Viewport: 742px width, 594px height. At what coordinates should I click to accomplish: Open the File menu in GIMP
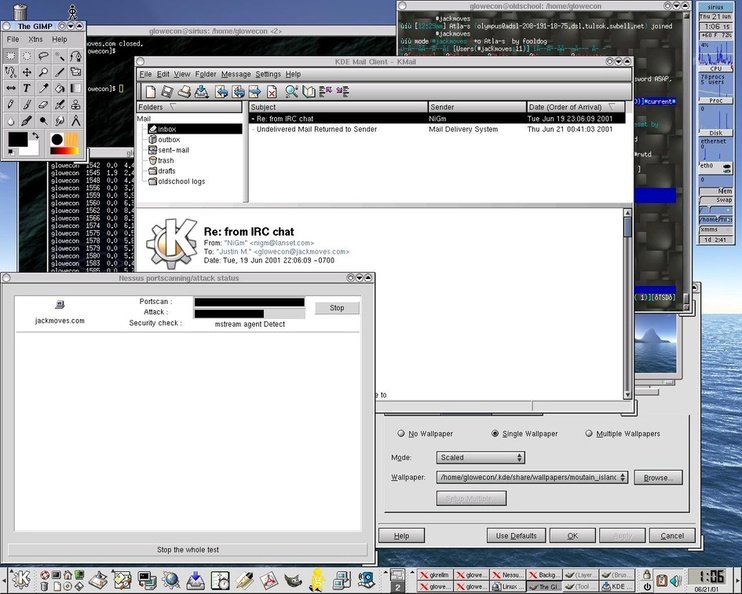click(13, 39)
